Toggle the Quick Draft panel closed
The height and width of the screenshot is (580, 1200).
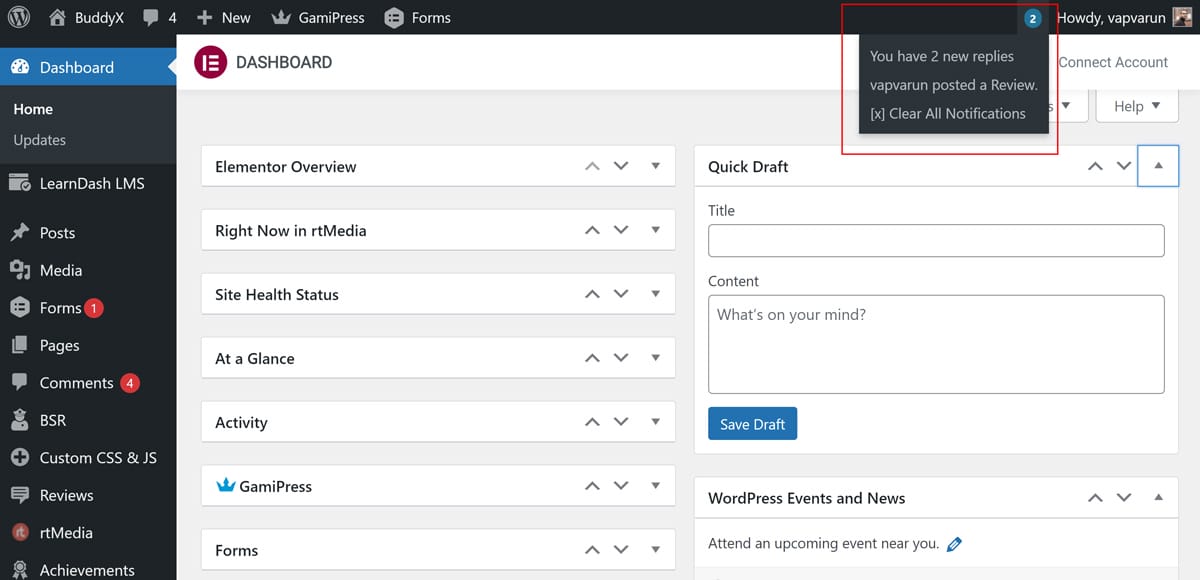click(1158, 166)
